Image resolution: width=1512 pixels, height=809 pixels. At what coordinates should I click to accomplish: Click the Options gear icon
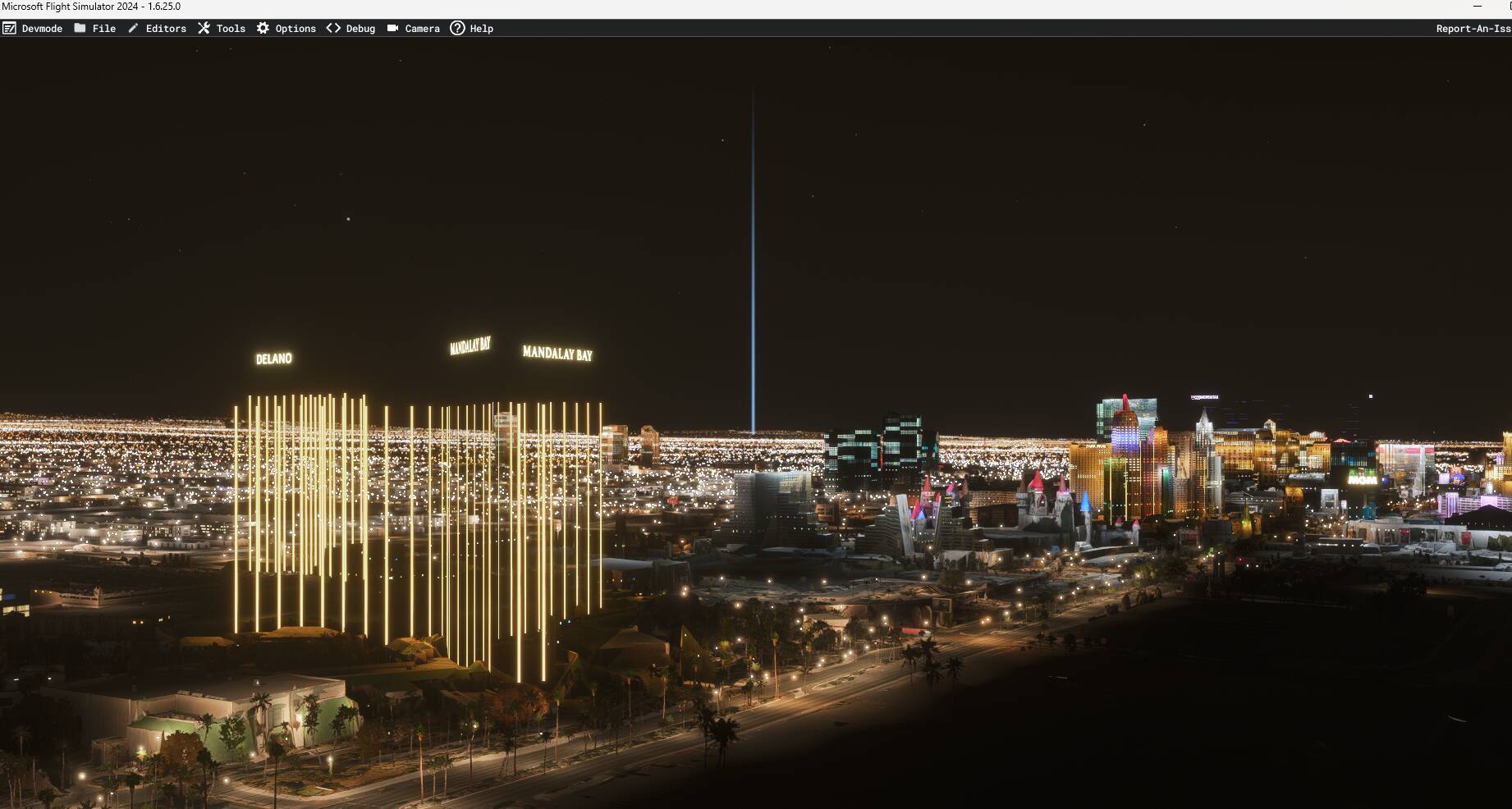(263, 28)
